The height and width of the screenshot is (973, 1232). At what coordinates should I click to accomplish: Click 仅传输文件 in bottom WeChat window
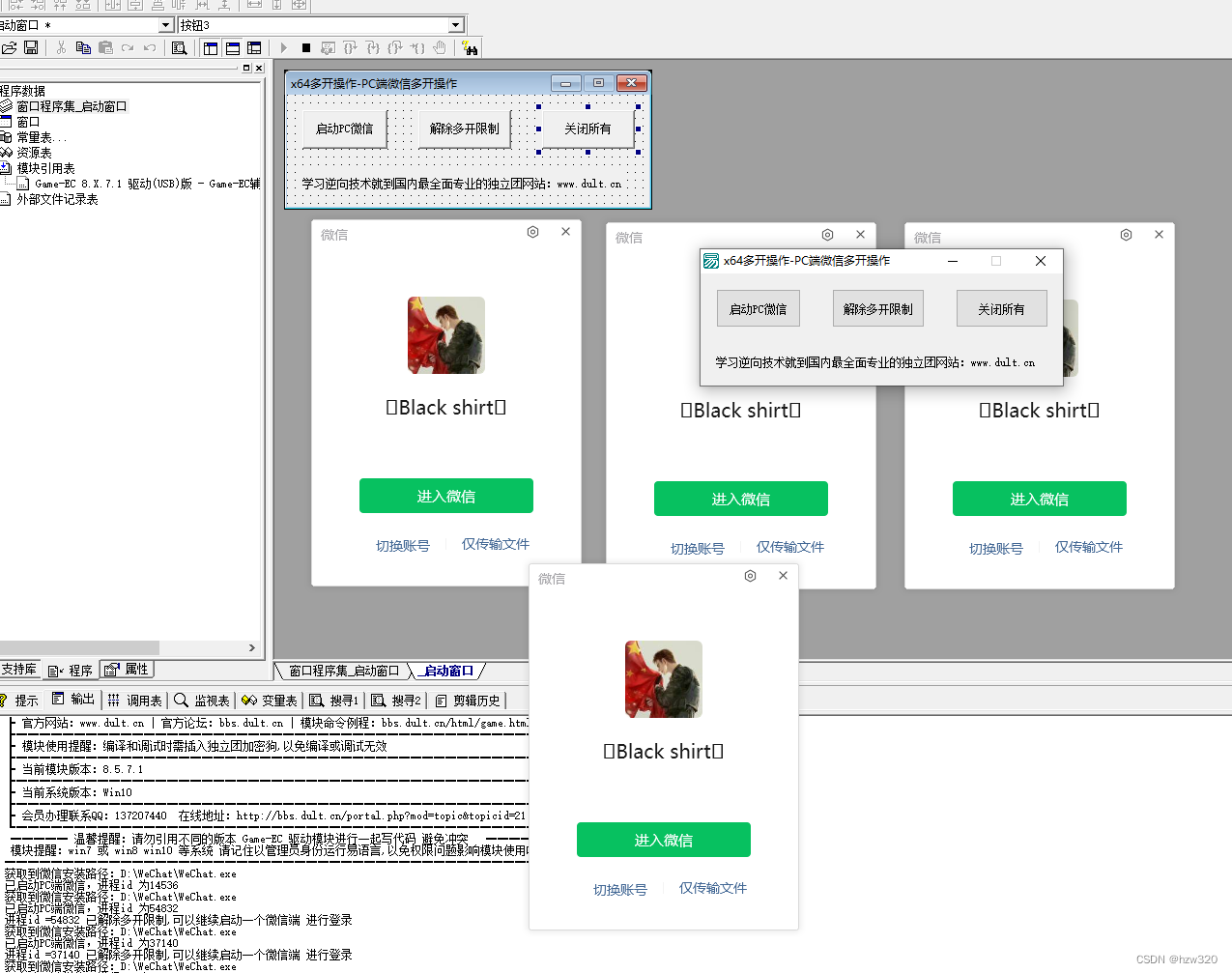713,888
